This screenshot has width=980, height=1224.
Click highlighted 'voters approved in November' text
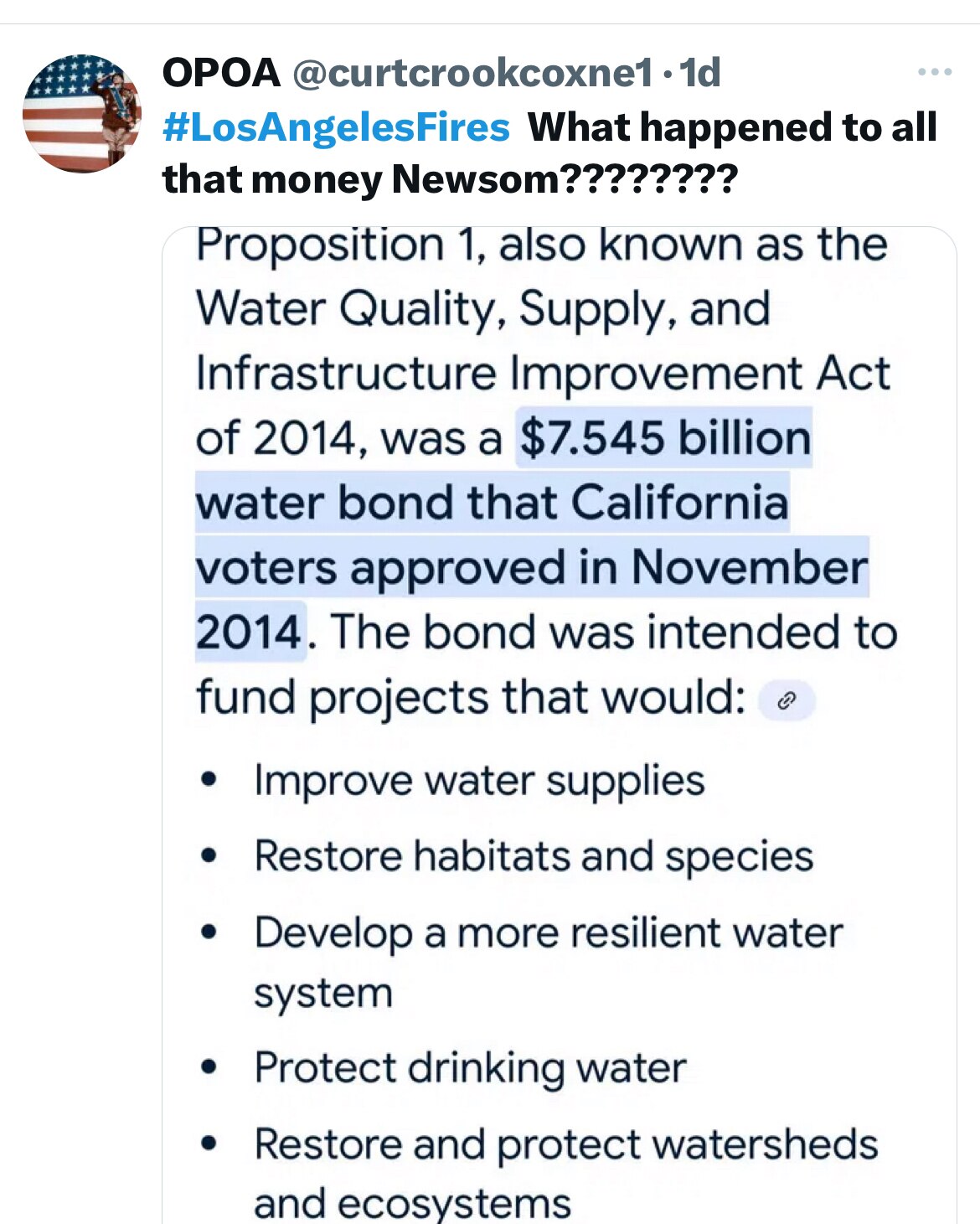532,567
